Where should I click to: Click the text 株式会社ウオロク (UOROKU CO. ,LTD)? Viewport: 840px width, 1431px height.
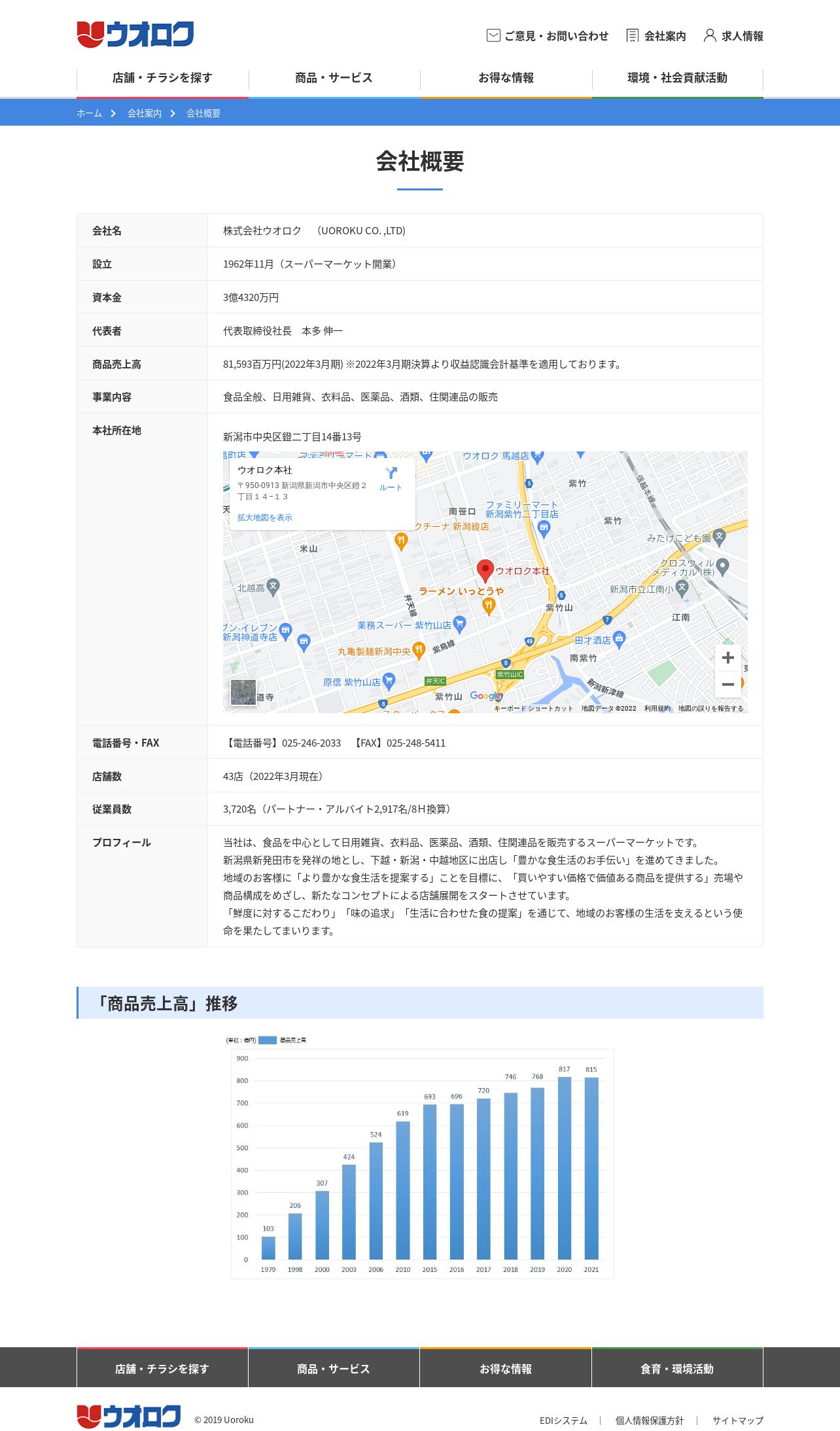(315, 230)
